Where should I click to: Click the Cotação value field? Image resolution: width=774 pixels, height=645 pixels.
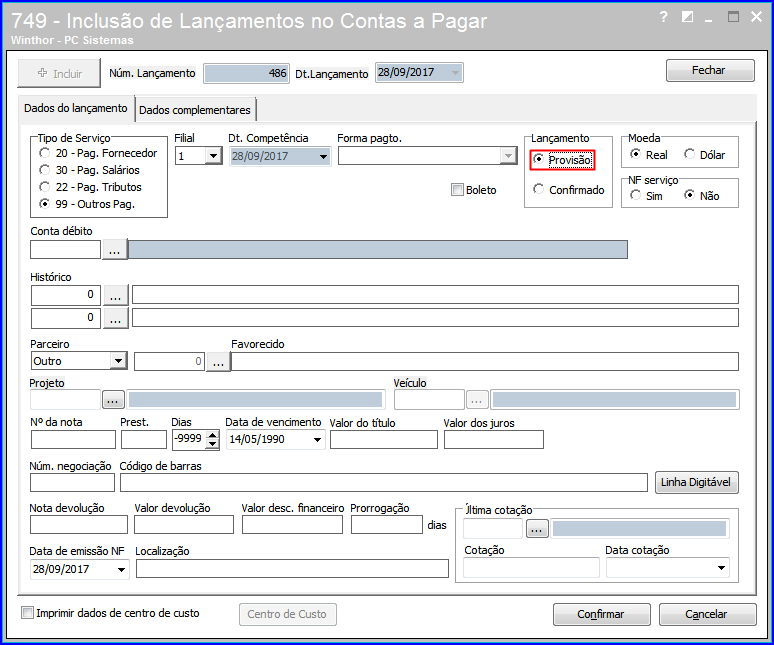pos(531,568)
